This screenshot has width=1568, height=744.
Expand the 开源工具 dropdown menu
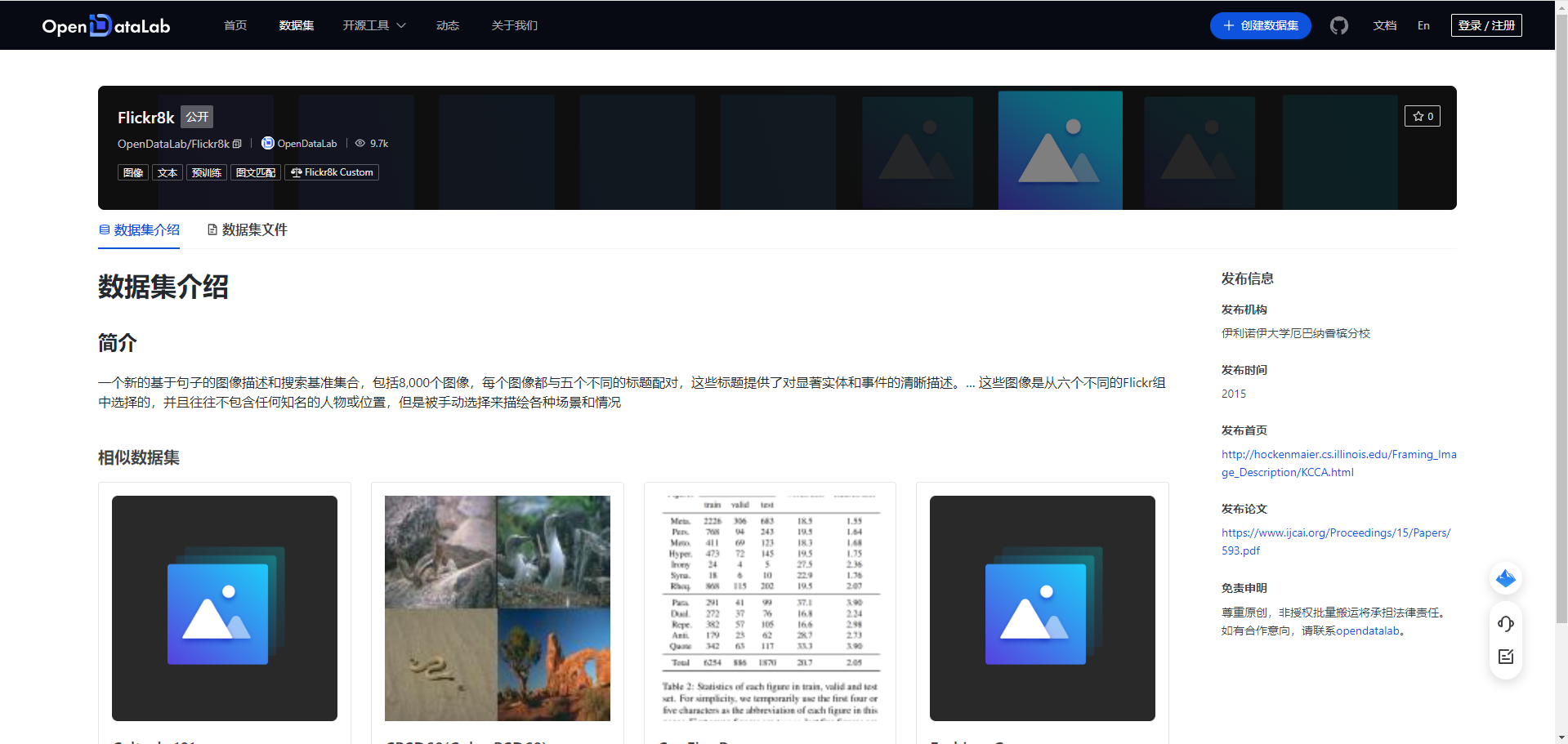(x=374, y=25)
